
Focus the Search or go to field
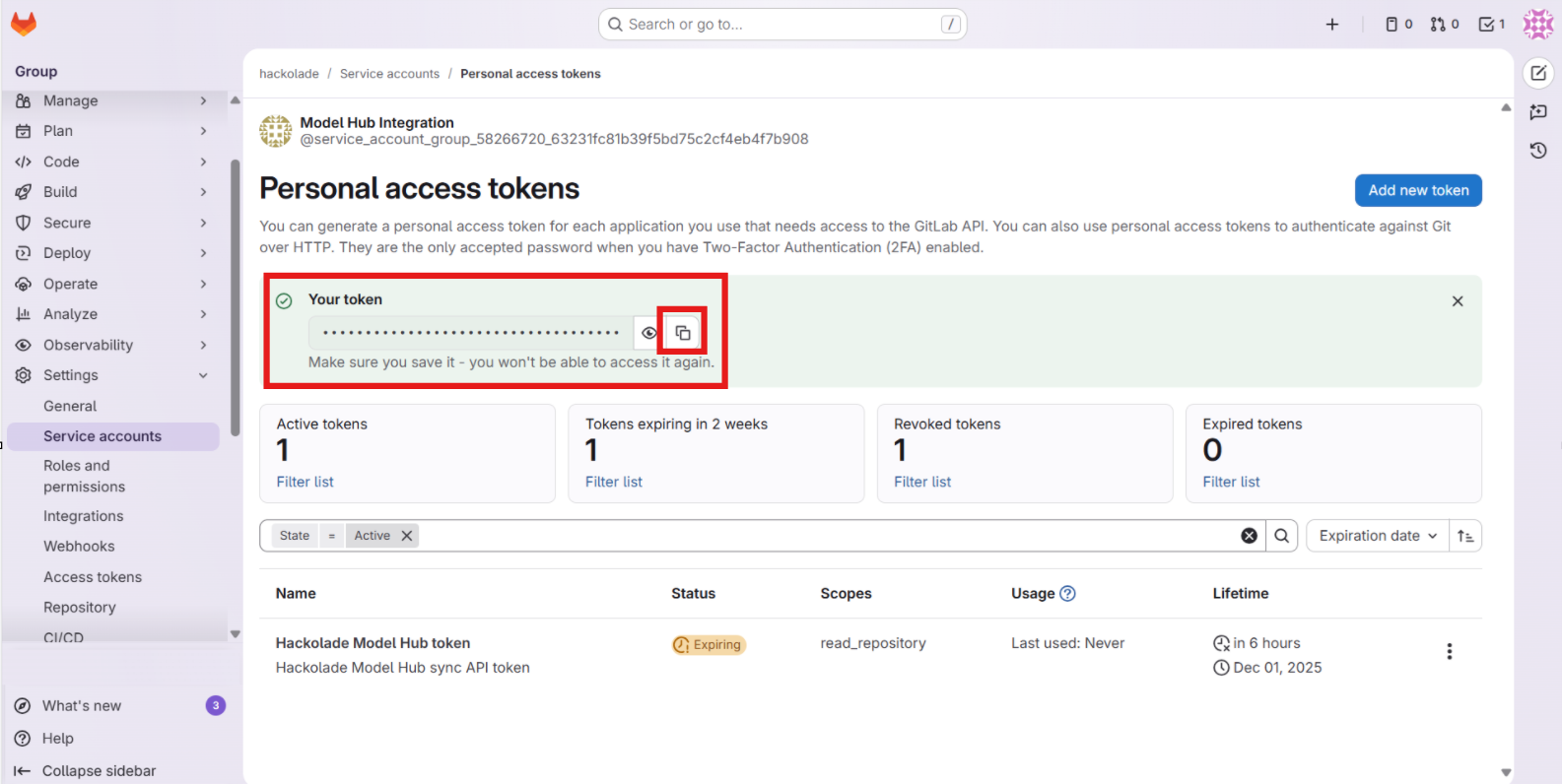click(x=782, y=25)
